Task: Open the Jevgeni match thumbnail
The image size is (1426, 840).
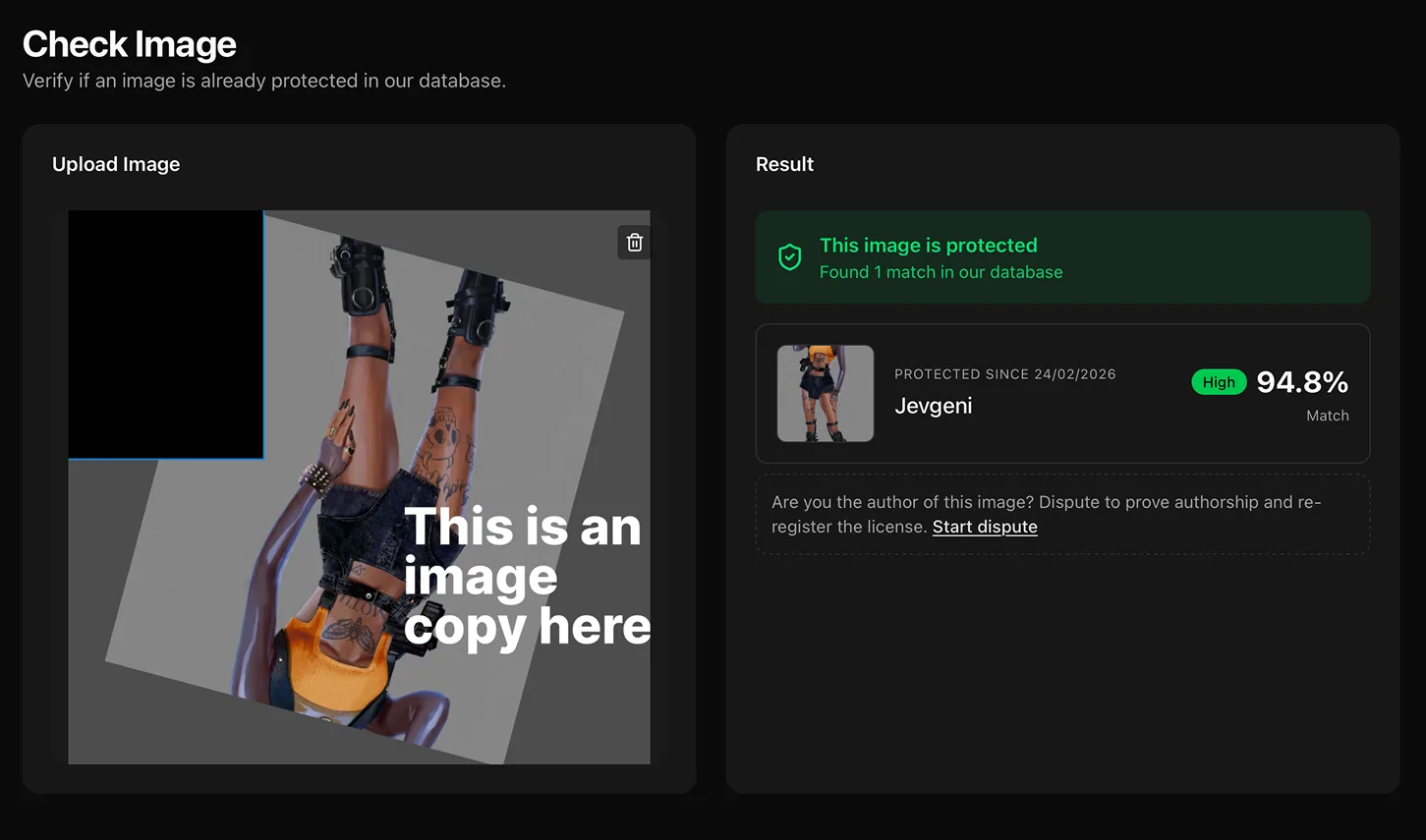Action: click(x=826, y=393)
